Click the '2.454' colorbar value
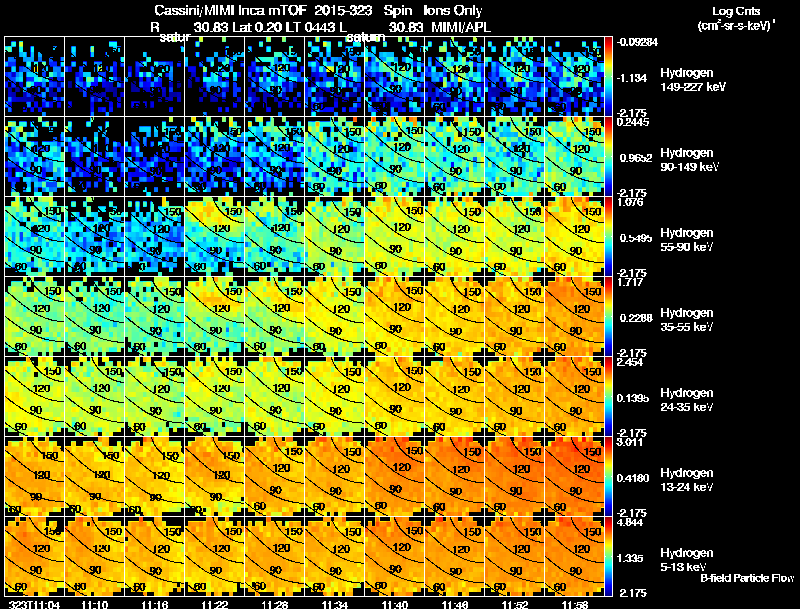Screen dimensions: 800x609 (x=630, y=362)
